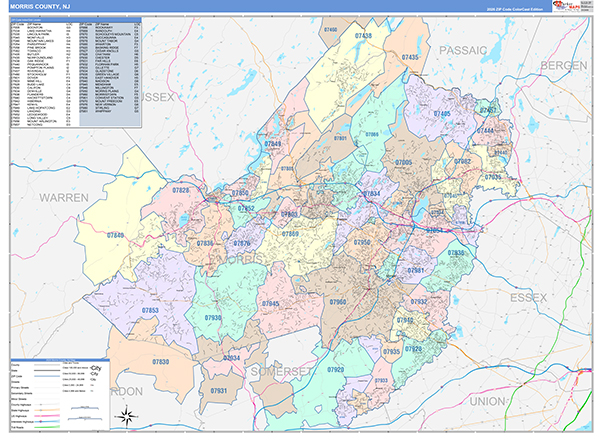Click ZIP code 07840 label
This screenshot has height=440, width=600.
point(116,235)
